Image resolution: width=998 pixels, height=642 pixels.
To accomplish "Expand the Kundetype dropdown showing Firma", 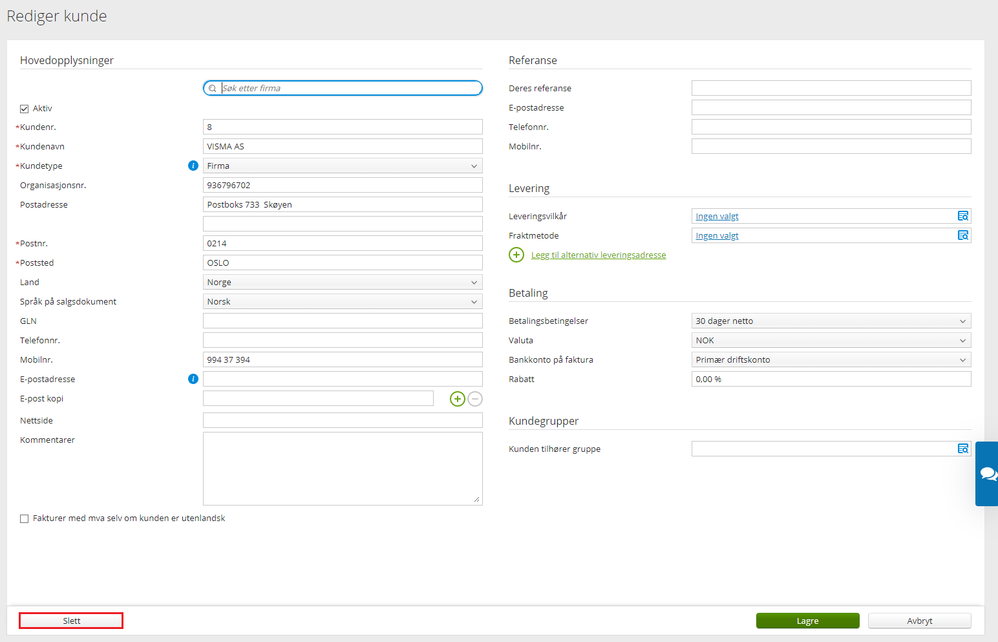I will (x=342, y=165).
